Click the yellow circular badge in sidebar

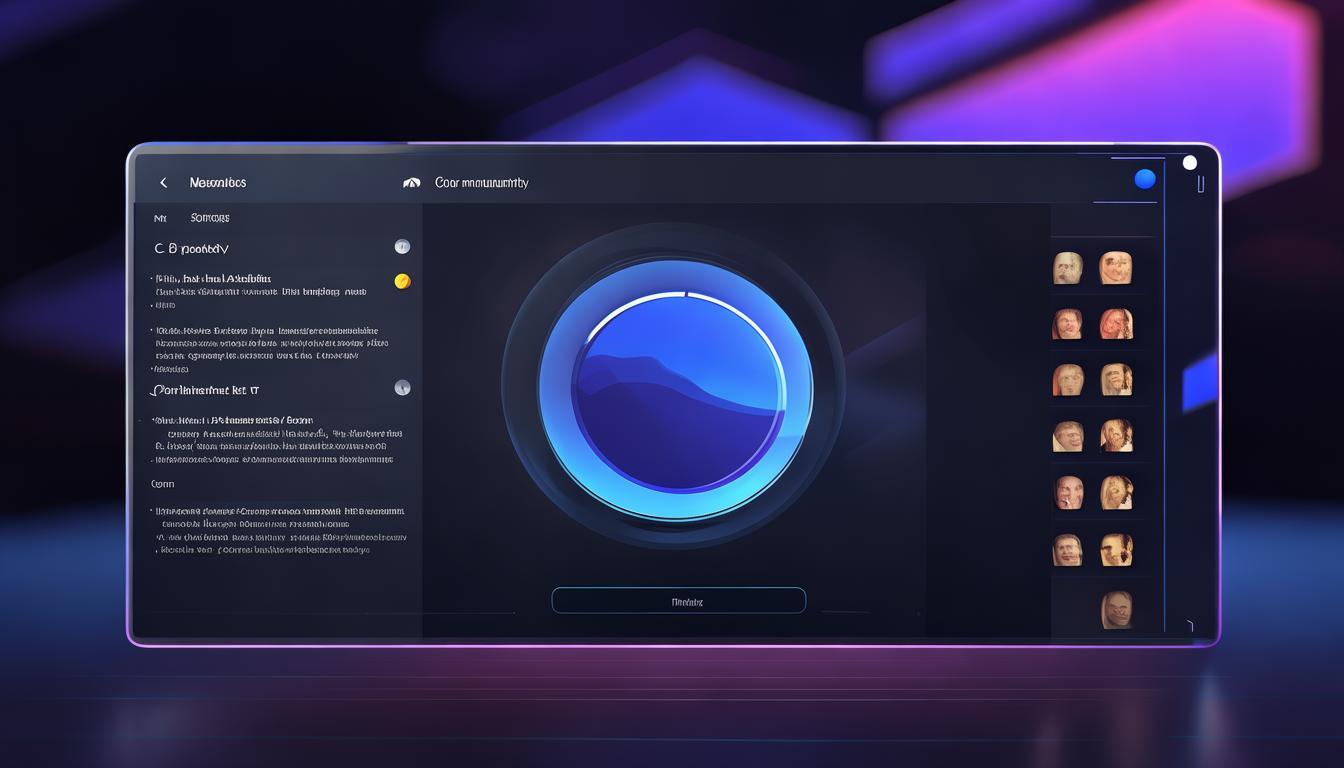[x=402, y=281]
